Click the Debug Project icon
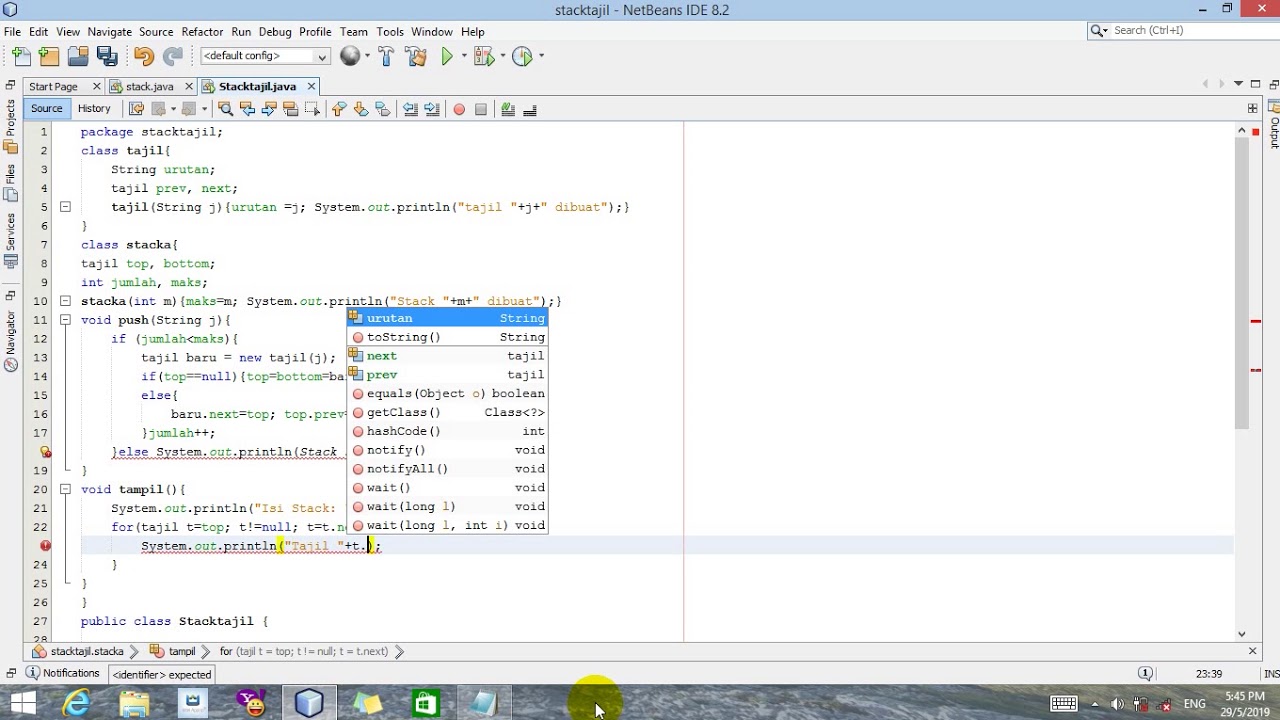 (482, 57)
